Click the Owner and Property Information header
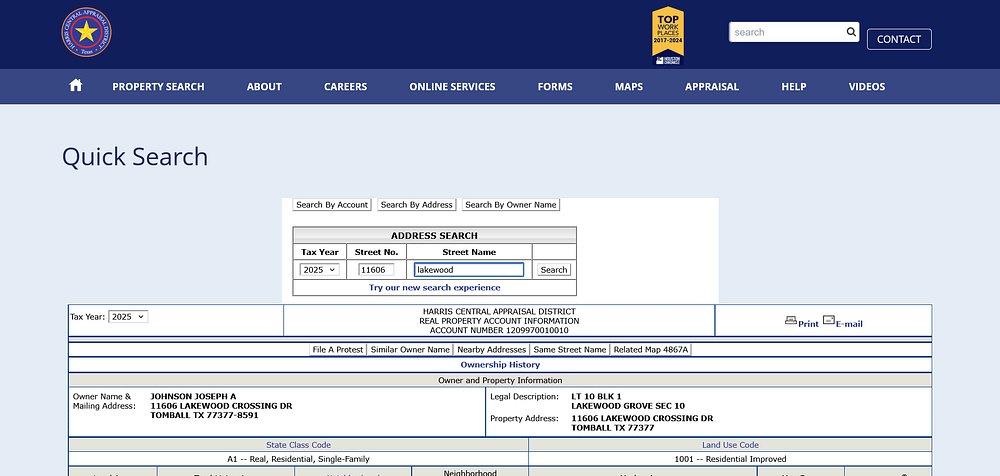The image size is (1000, 476). tap(500, 380)
